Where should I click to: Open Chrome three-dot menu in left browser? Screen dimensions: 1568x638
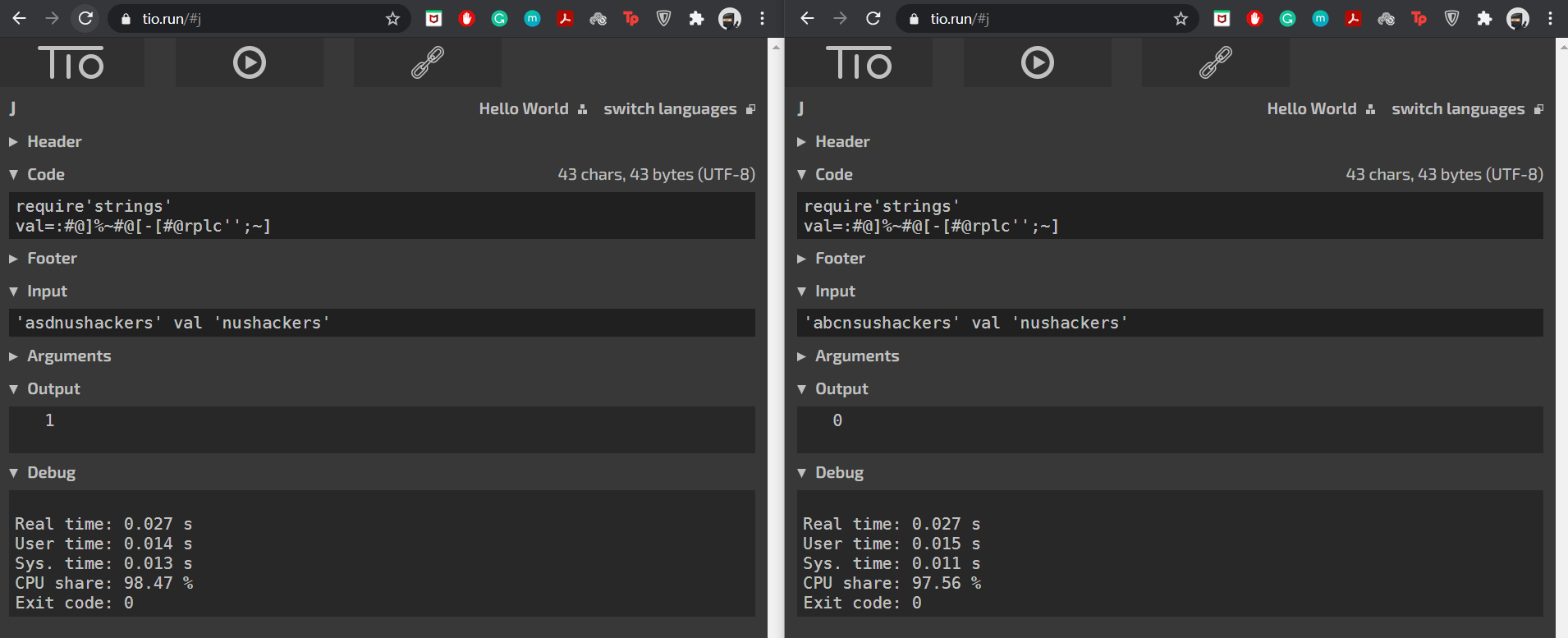point(762,18)
